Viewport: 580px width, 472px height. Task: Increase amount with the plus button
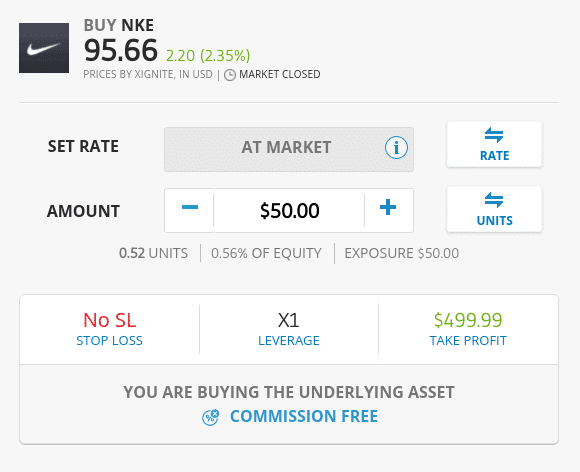click(388, 210)
